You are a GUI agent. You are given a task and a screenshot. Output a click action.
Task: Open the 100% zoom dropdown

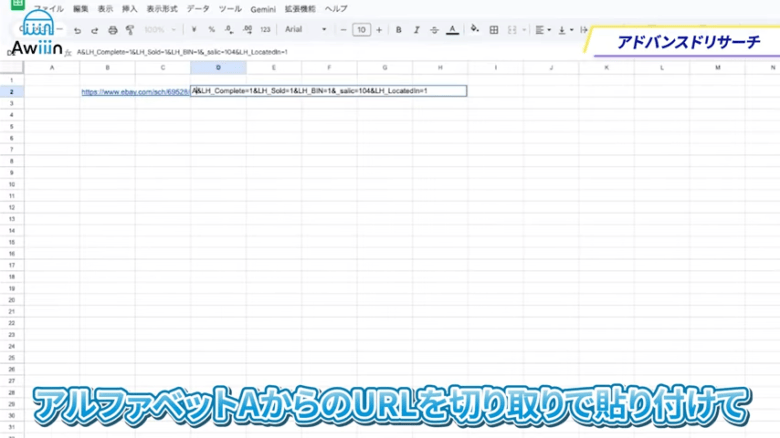(x=159, y=30)
